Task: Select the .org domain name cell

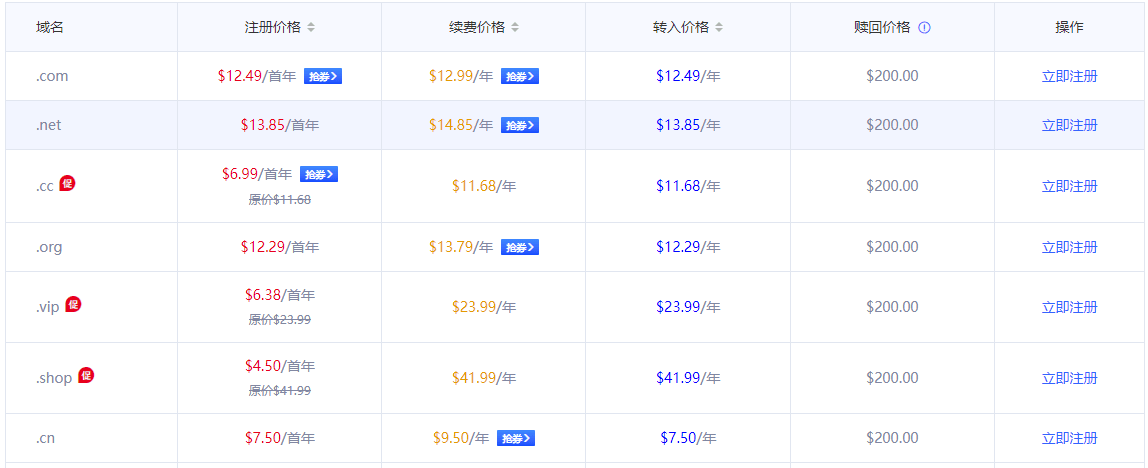Action: tap(49, 247)
